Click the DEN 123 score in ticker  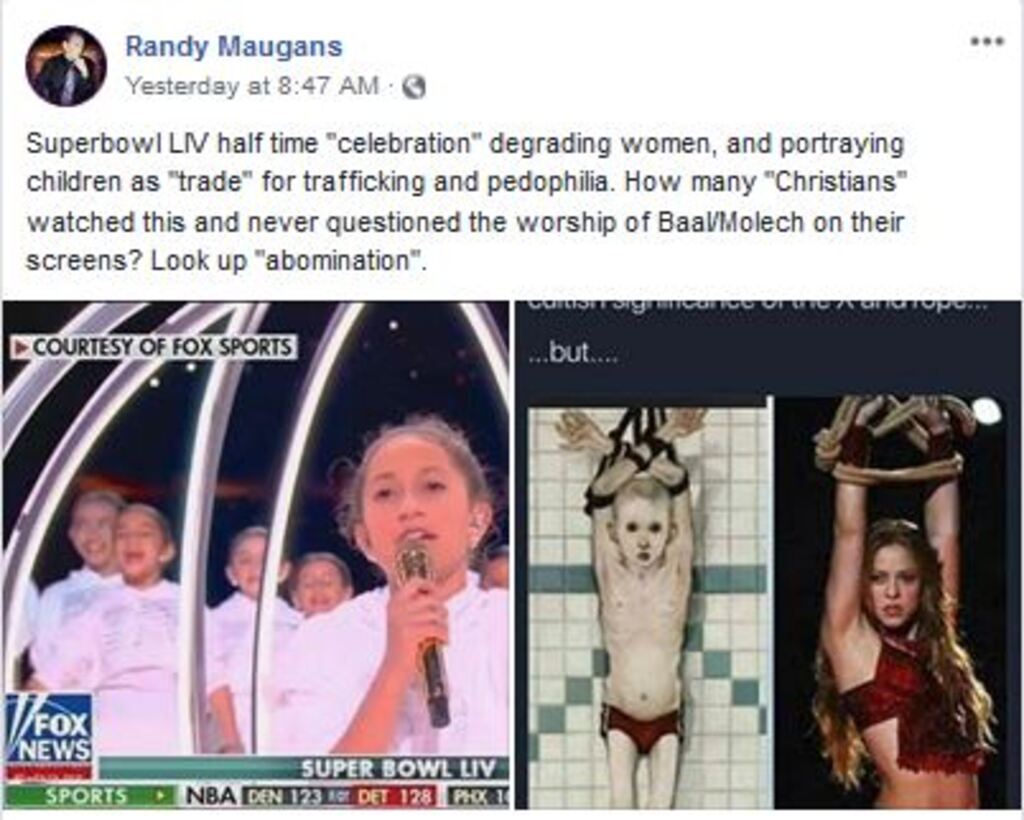coord(283,796)
